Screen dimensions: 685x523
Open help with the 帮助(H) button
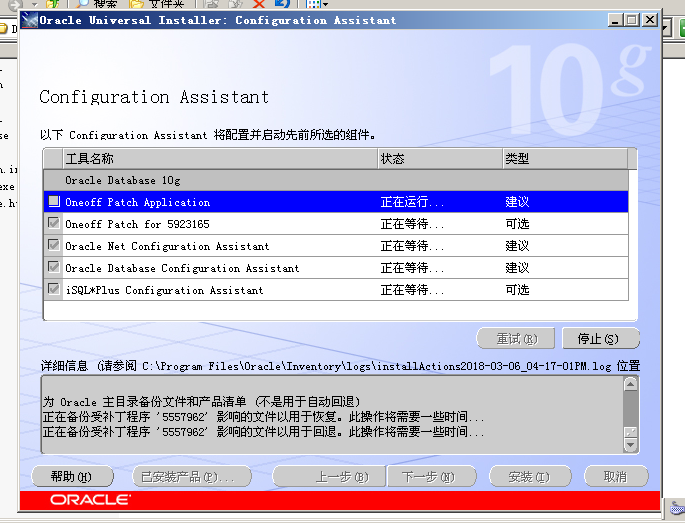pyautogui.click(x=73, y=476)
